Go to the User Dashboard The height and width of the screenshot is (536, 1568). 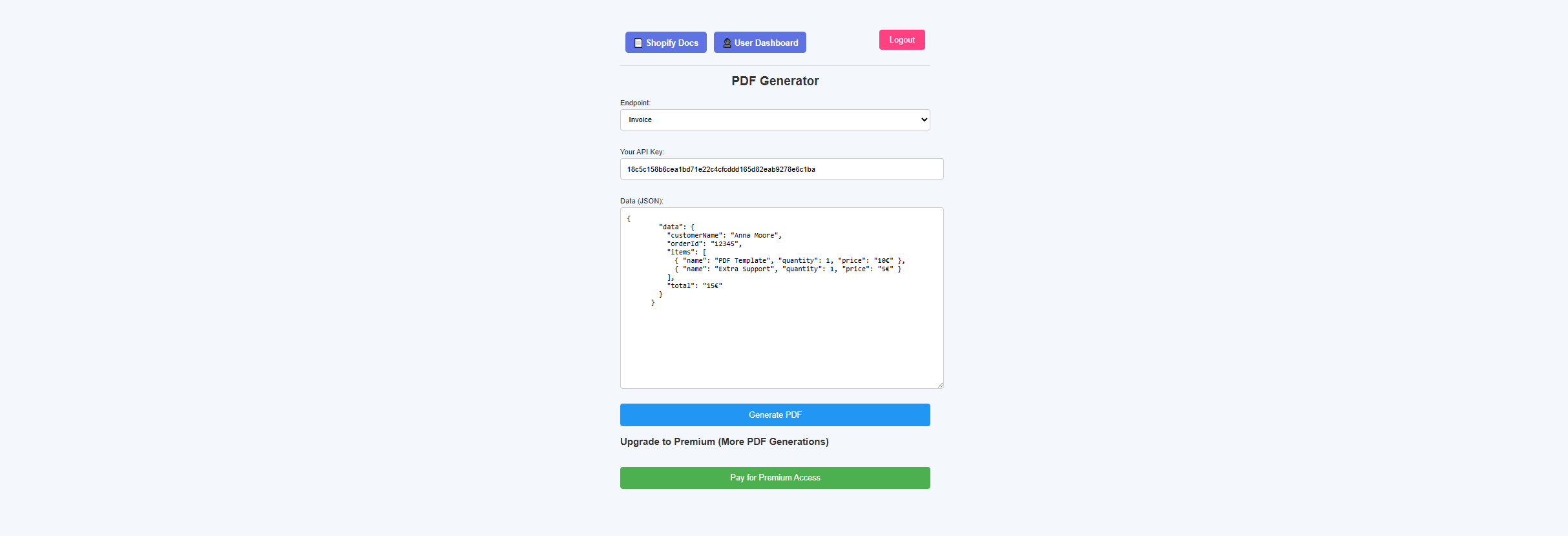pyautogui.click(x=760, y=43)
